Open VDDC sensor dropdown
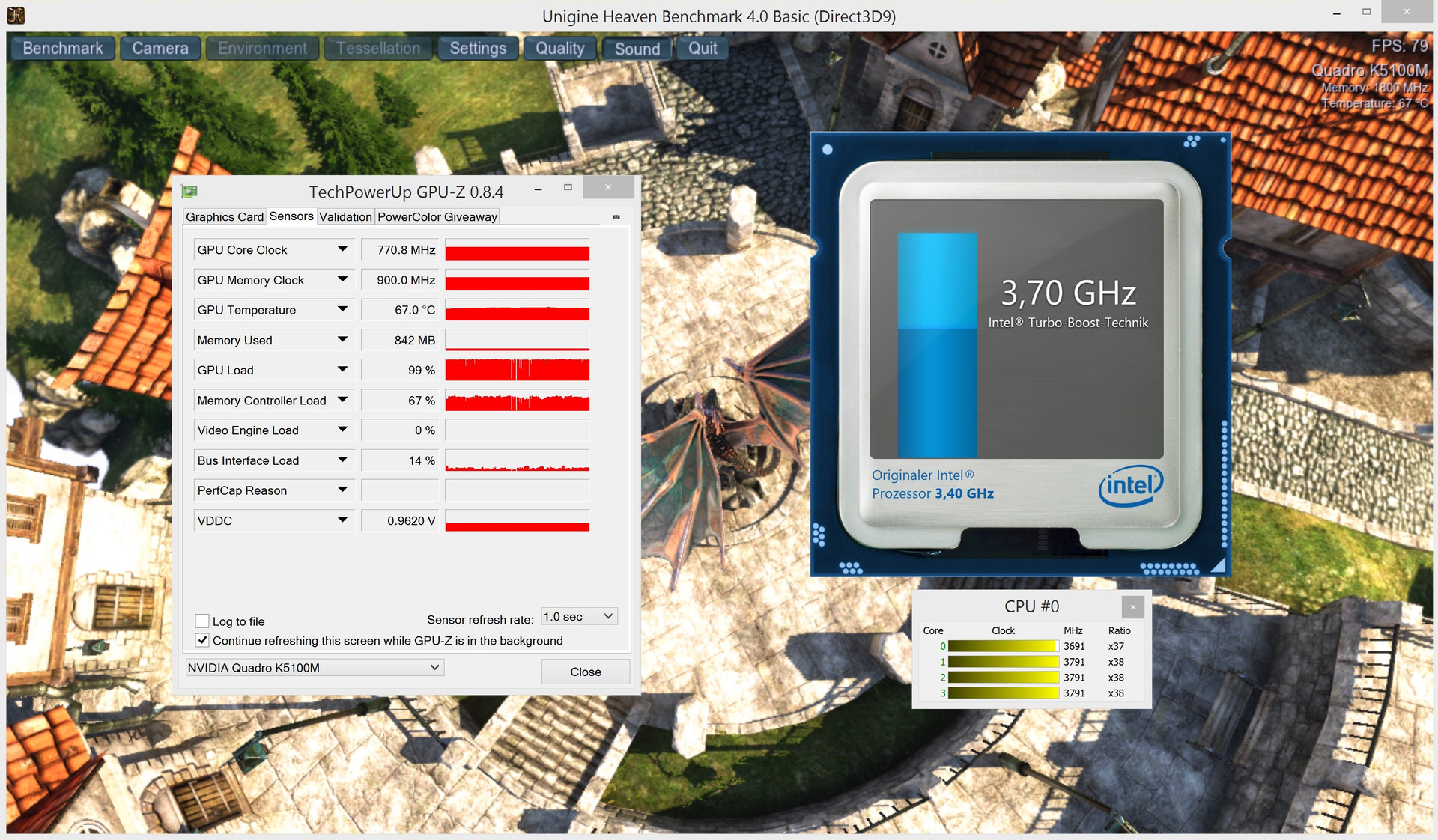The width and height of the screenshot is (1438, 840). (x=342, y=520)
